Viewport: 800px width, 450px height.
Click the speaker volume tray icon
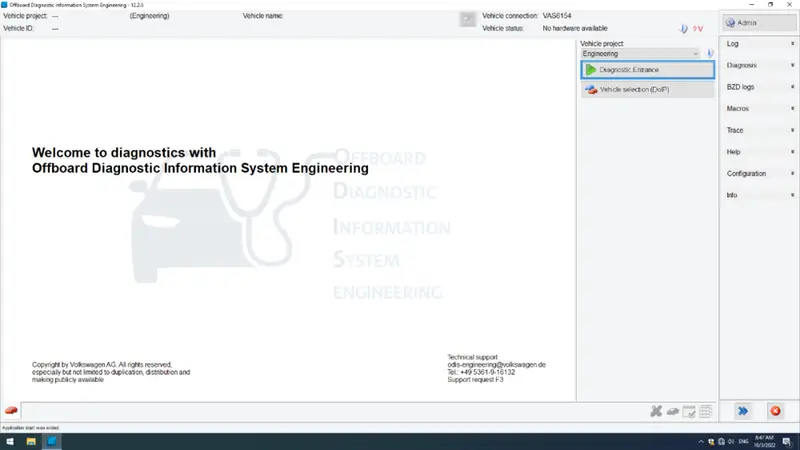click(x=731, y=442)
